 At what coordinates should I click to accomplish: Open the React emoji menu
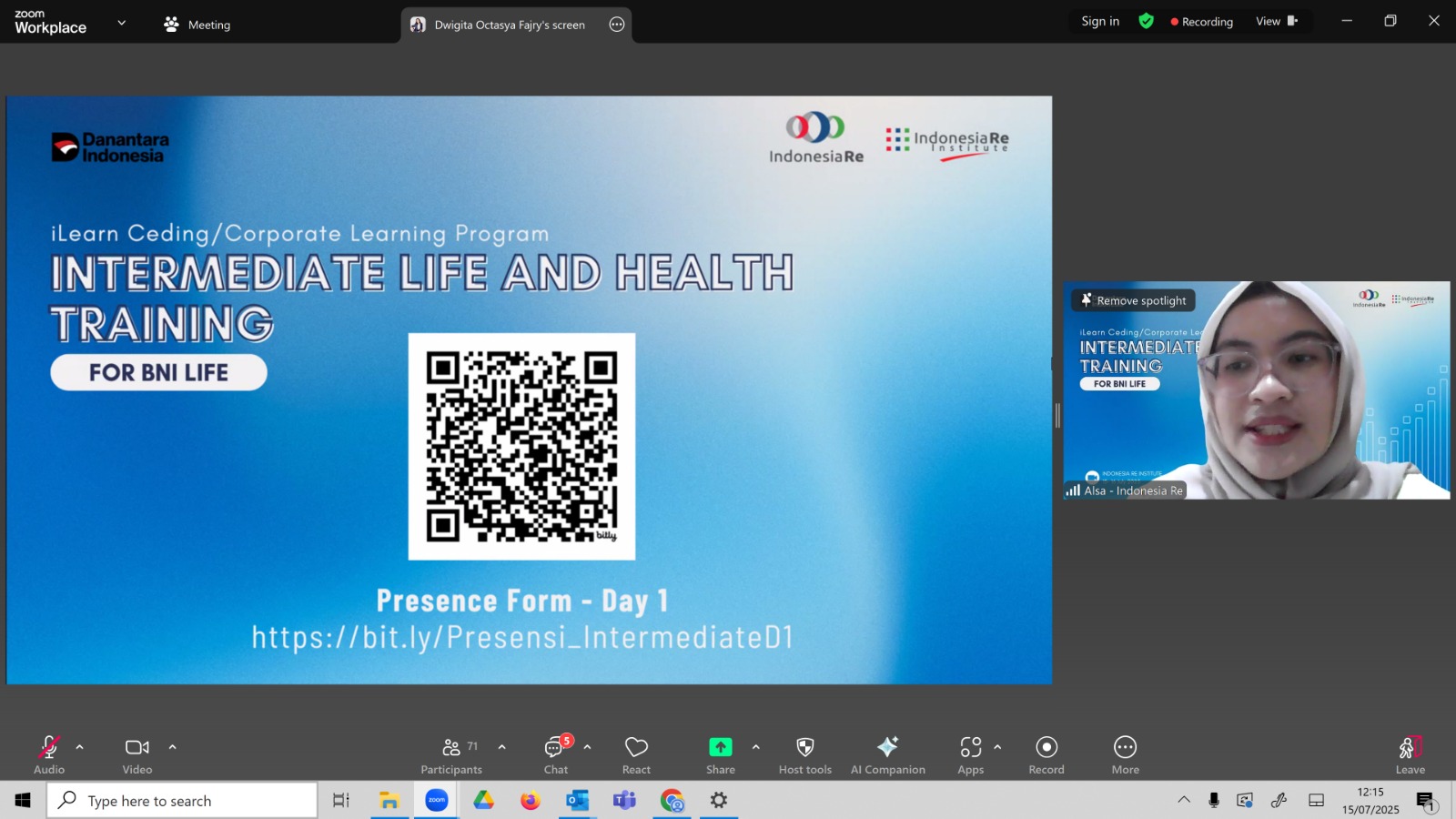636,755
